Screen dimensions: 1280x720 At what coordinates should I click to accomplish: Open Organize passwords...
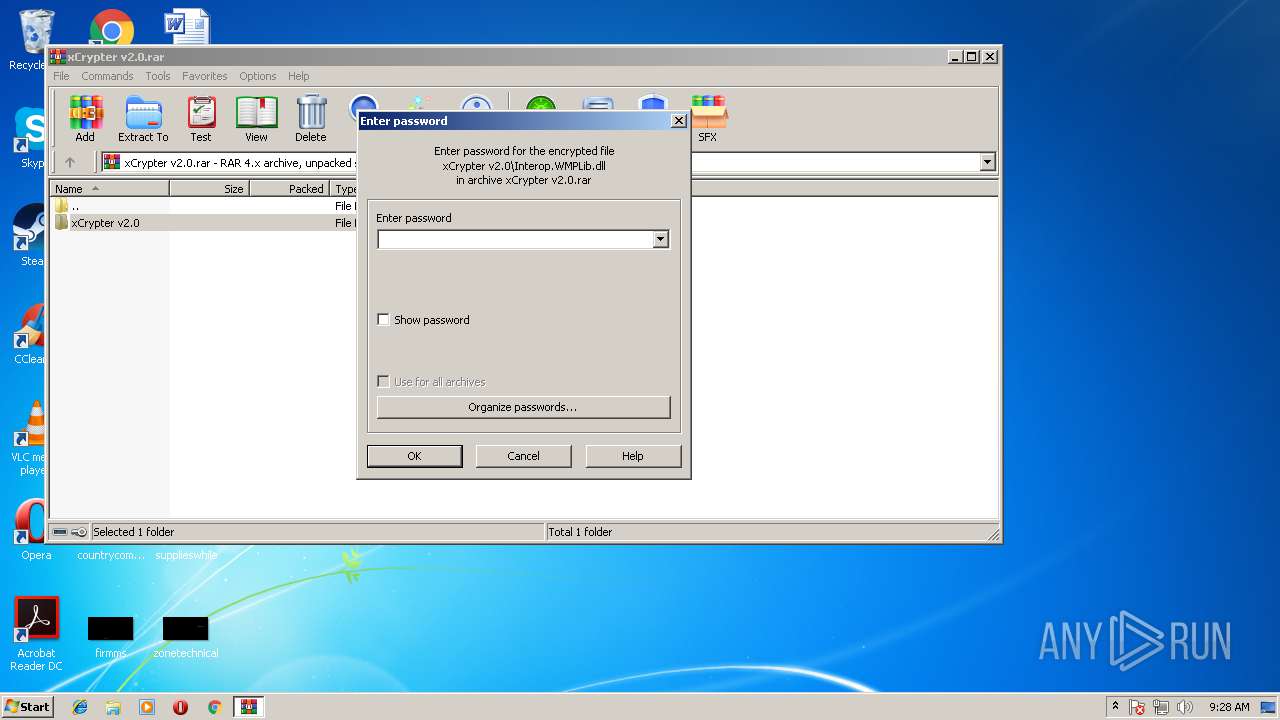point(523,407)
